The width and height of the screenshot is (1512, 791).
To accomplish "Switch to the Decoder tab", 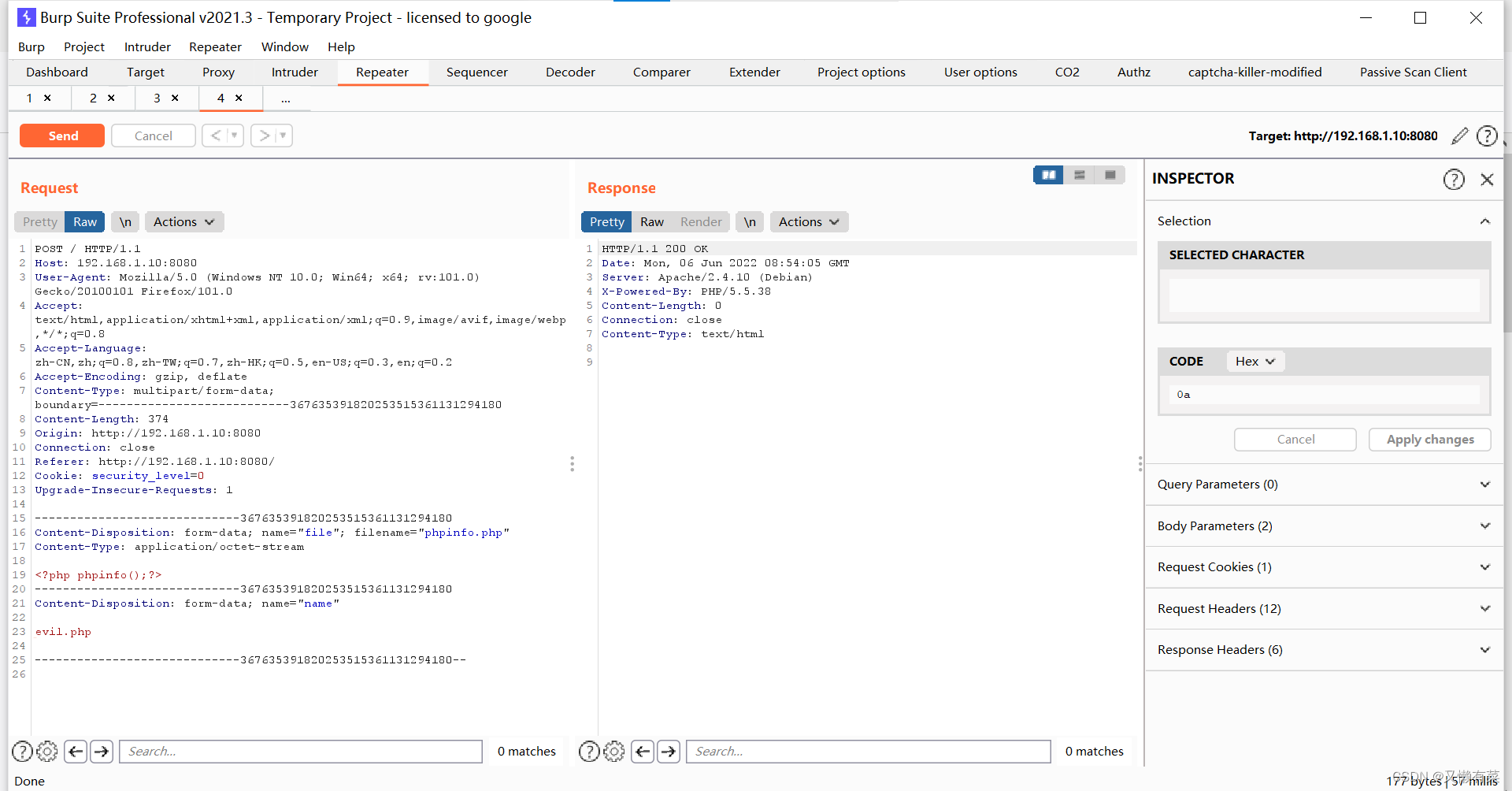I will pyautogui.click(x=570, y=72).
